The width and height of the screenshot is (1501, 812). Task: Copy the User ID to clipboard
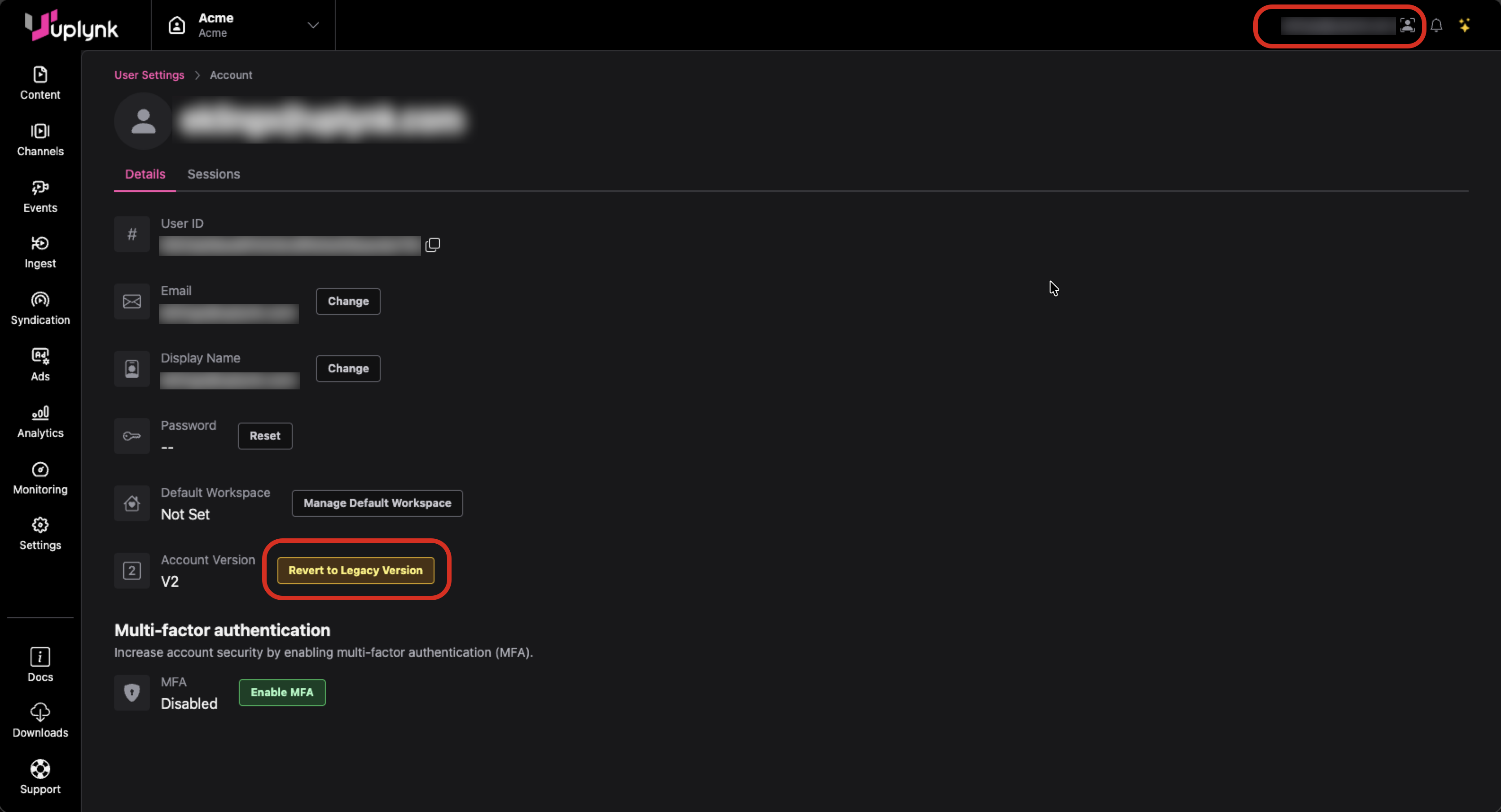click(x=432, y=244)
